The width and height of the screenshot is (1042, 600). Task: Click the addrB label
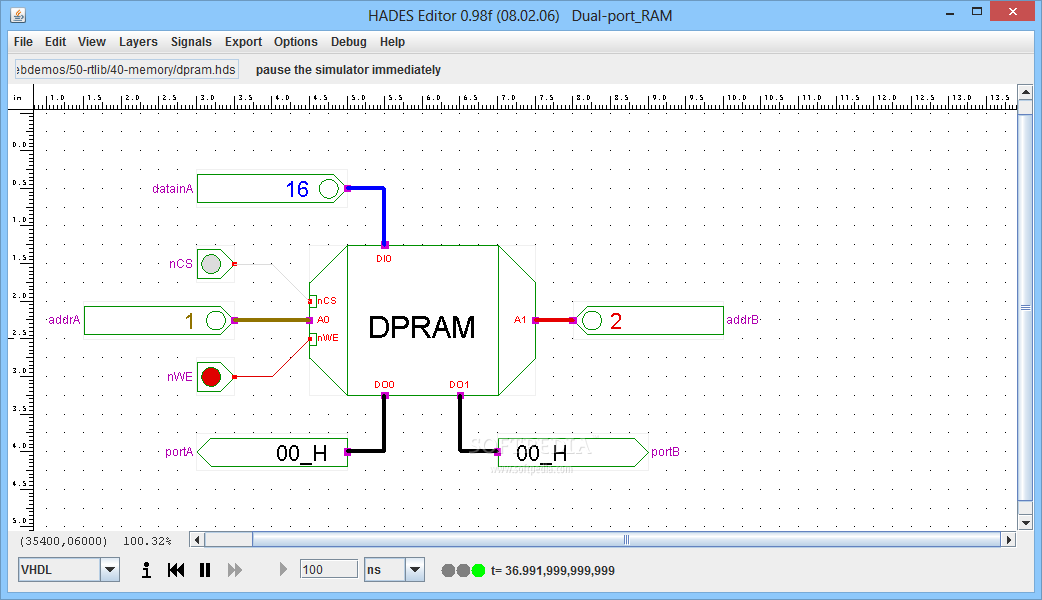[x=742, y=320]
